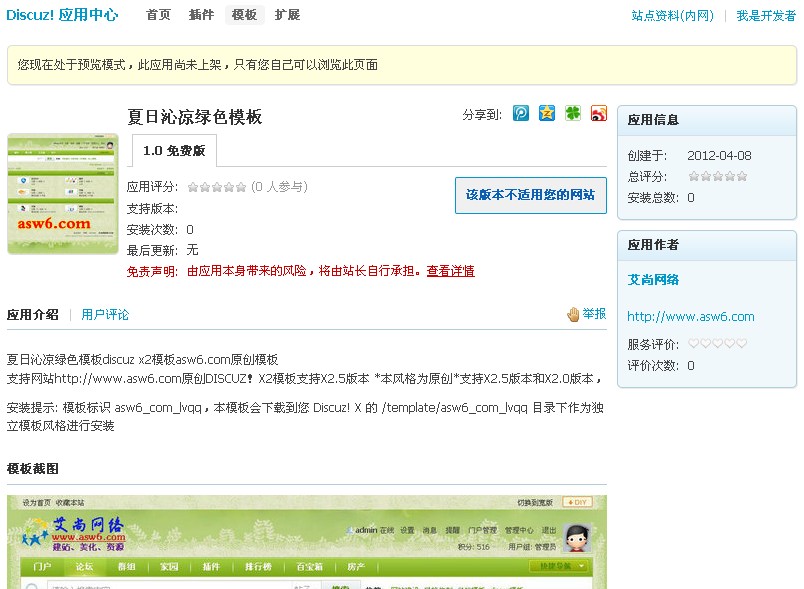Share via green clover icon
The height and width of the screenshot is (589, 804).
coord(573,113)
